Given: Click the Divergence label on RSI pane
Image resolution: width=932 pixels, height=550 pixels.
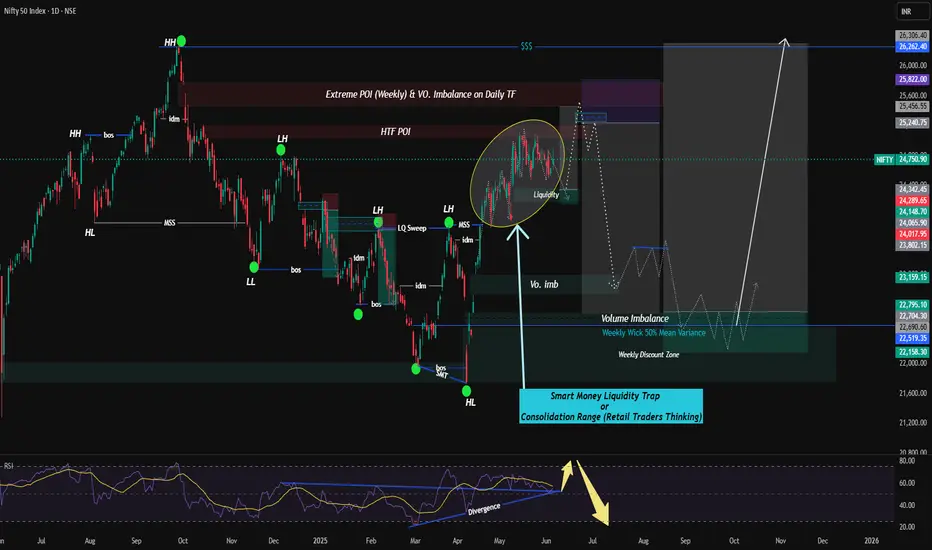Looking at the screenshot, I should [x=484, y=510].
